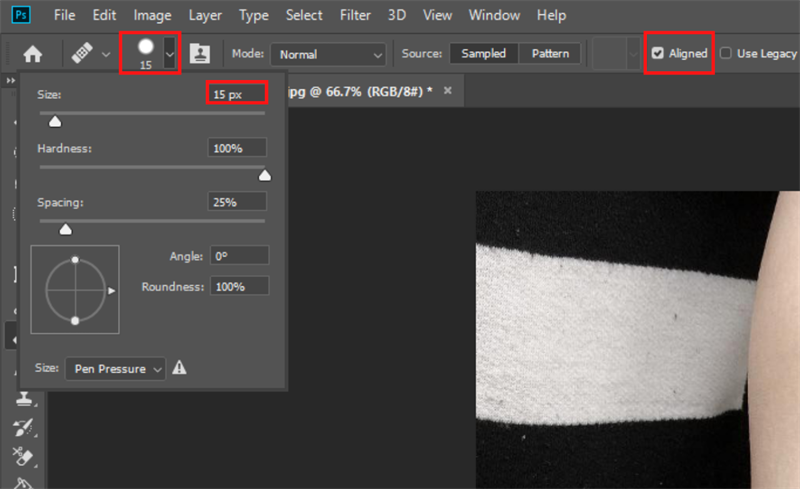Screen dimensions: 800x489
Task: Disable the Aligned checkbox
Action: 657,54
